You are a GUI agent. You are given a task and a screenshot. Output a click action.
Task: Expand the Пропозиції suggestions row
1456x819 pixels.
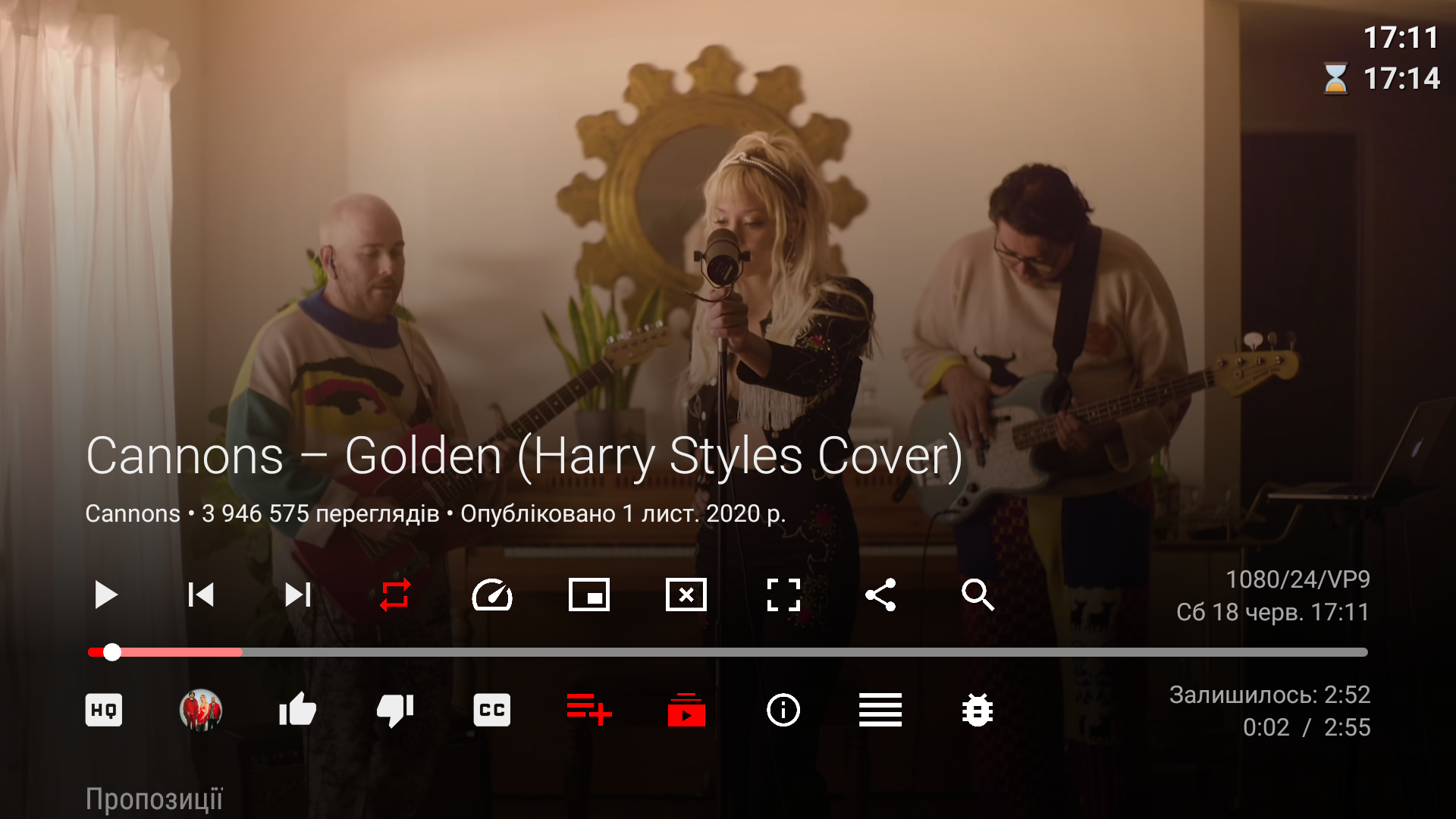tap(155, 797)
